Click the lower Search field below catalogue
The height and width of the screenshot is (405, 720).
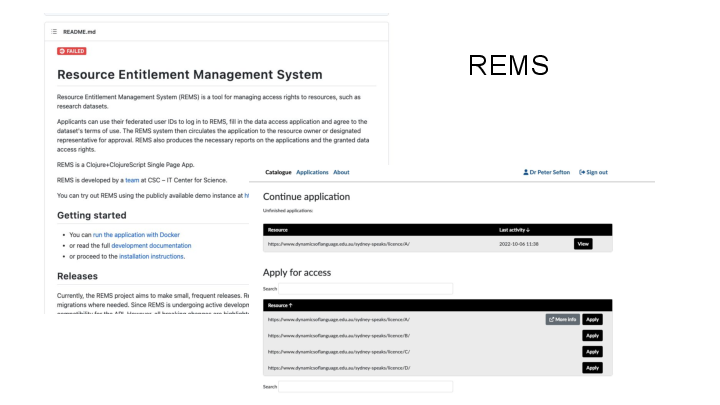pyautogui.click(x=366, y=387)
